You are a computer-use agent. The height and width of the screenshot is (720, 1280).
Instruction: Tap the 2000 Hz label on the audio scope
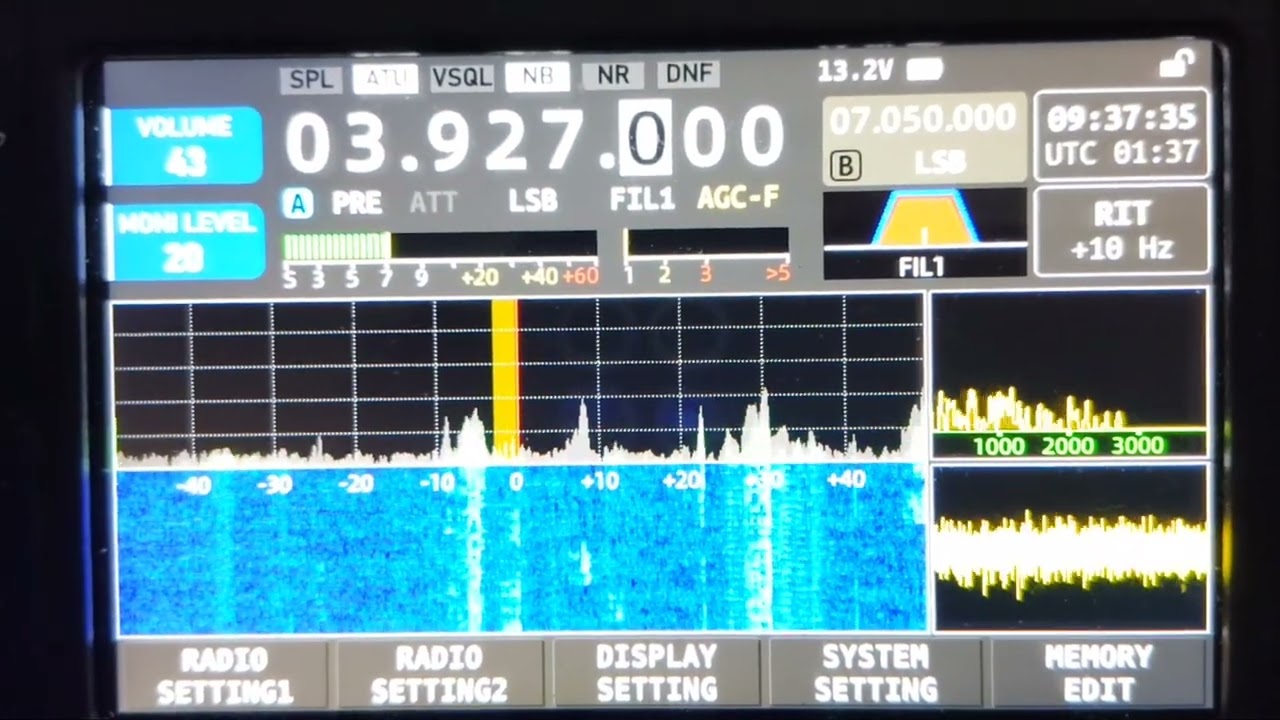tap(1068, 446)
